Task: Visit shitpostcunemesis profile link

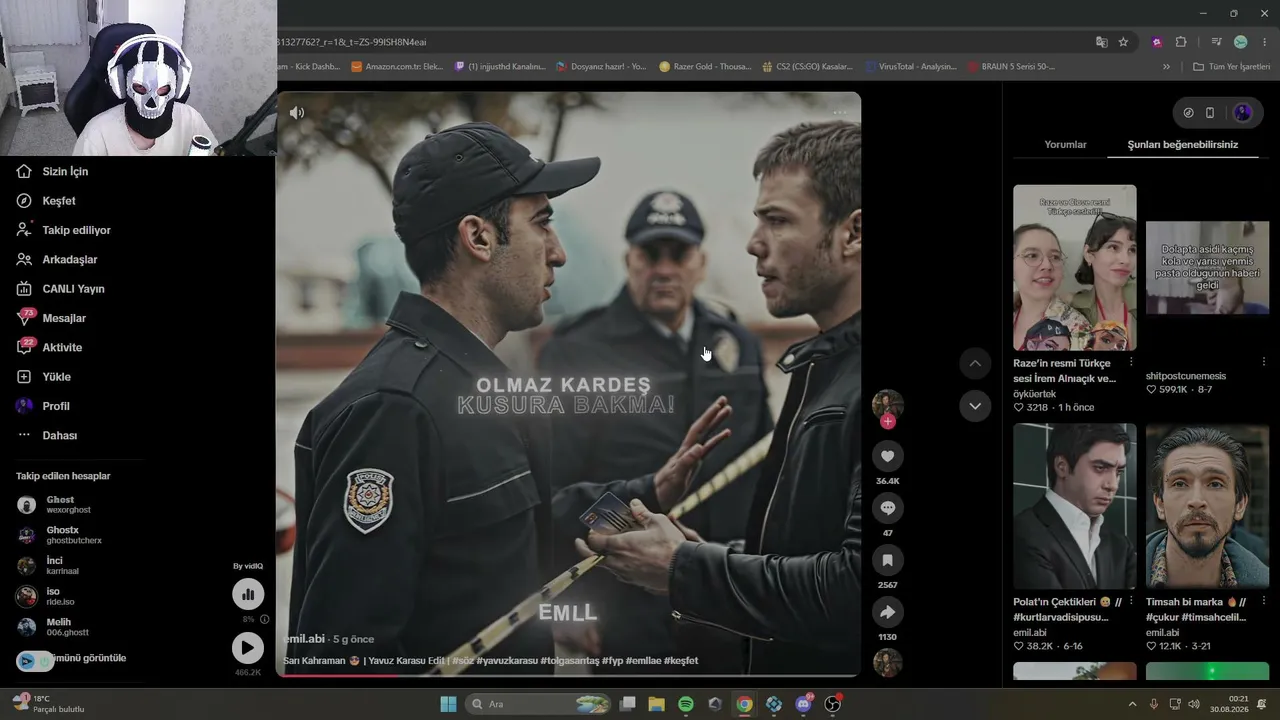Action: click(x=1186, y=376)
